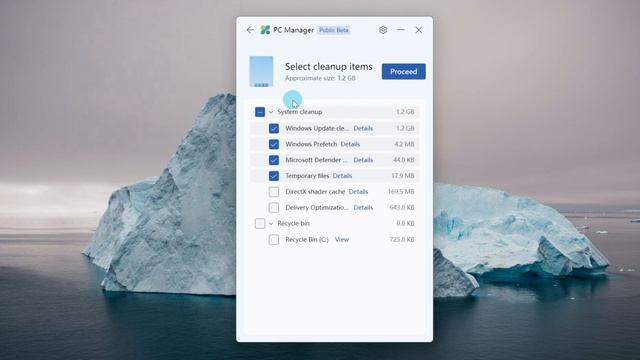640x360 pixels.
Task: Collapse the System cleanup section chevron
Action: (x=271, y=112)
